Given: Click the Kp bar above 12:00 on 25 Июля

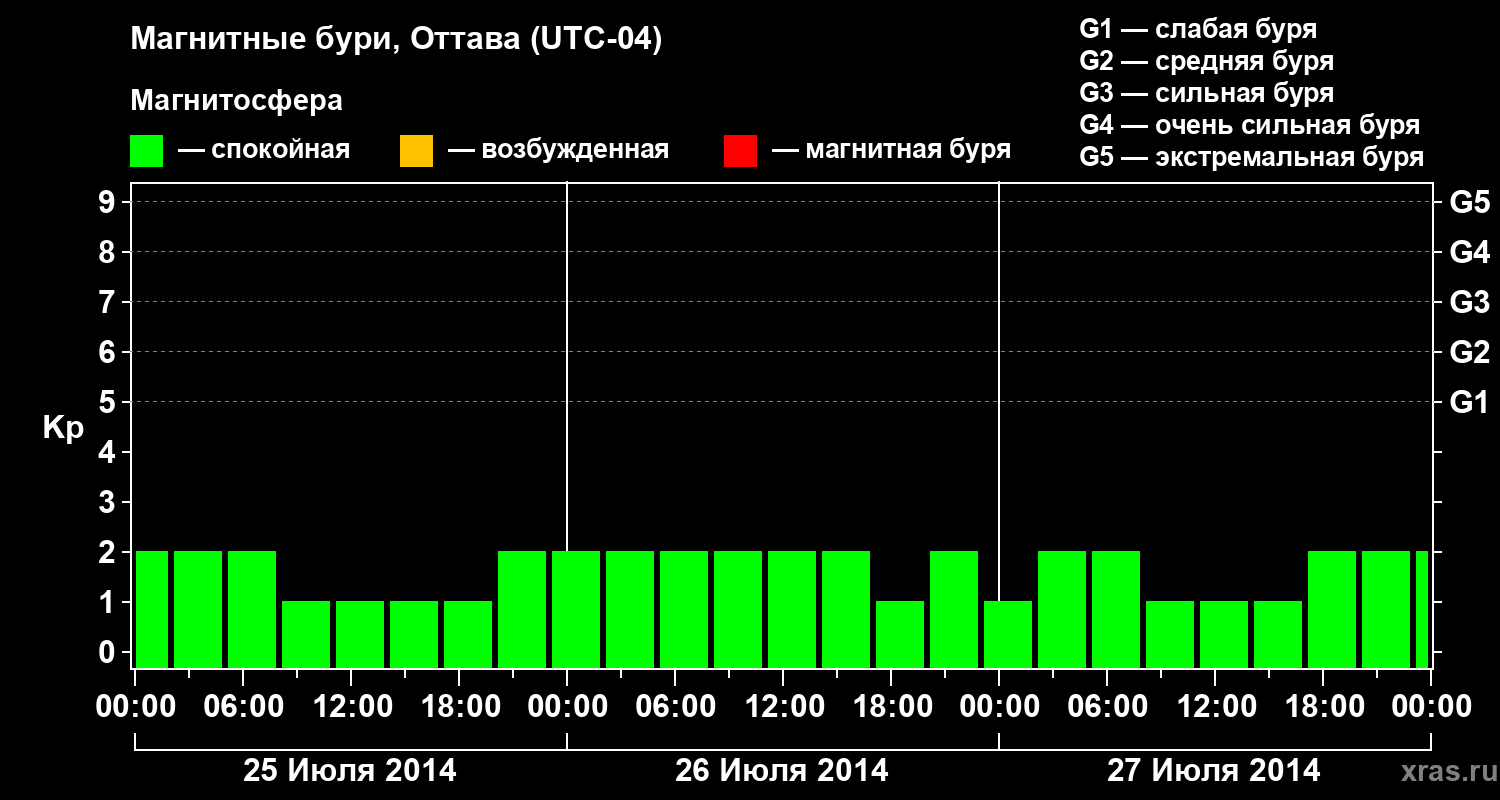Looking at the screenshot, I should (360, 634).
